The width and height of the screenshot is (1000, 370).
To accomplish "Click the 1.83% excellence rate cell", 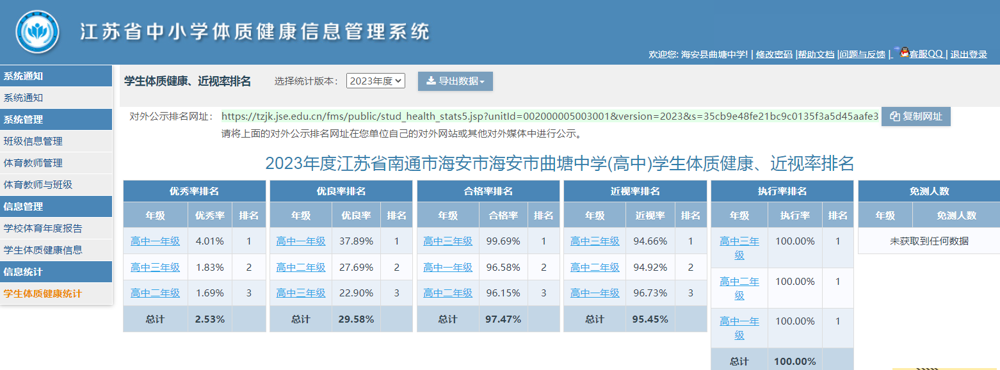I will (210, 267).
